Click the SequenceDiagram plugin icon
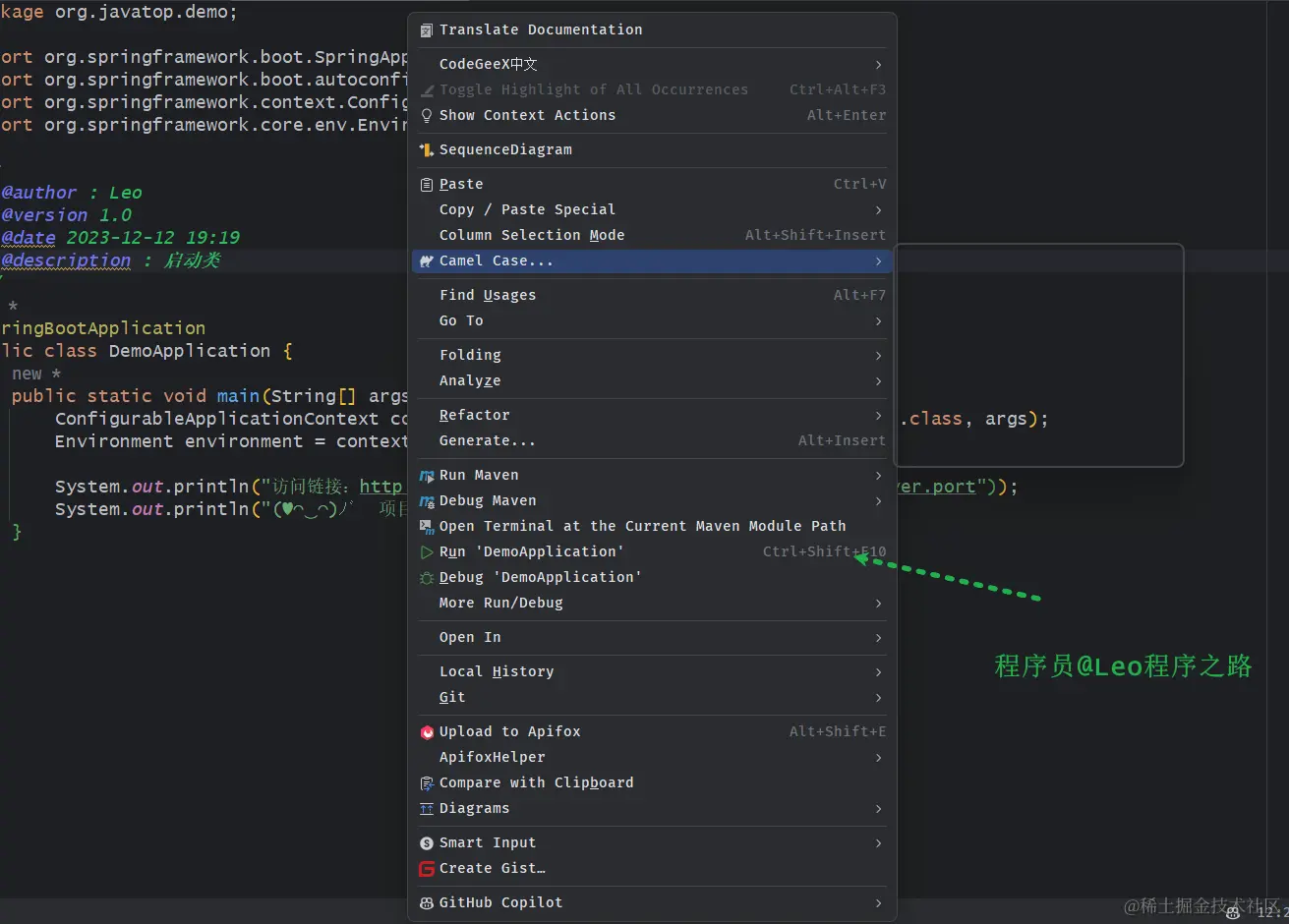The width and height of the screenshot is (1289, 924). click(426, 149)
